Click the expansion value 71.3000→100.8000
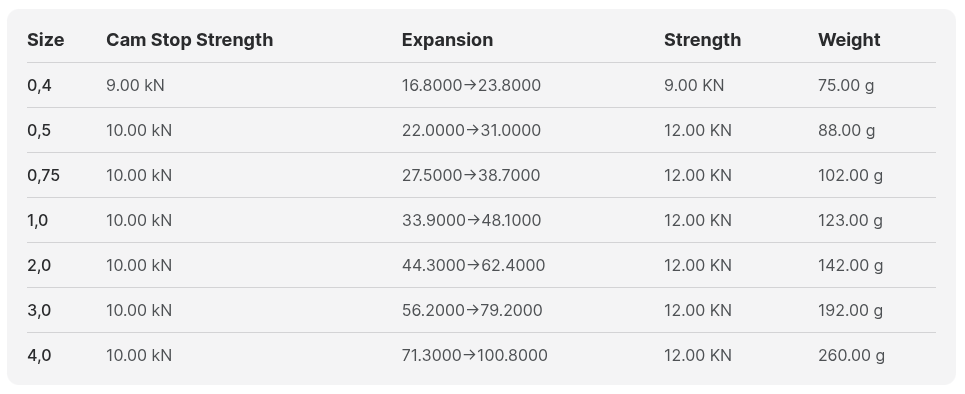Image resolution: width=965 pixels, height=394 pixels. pos(474,355)
